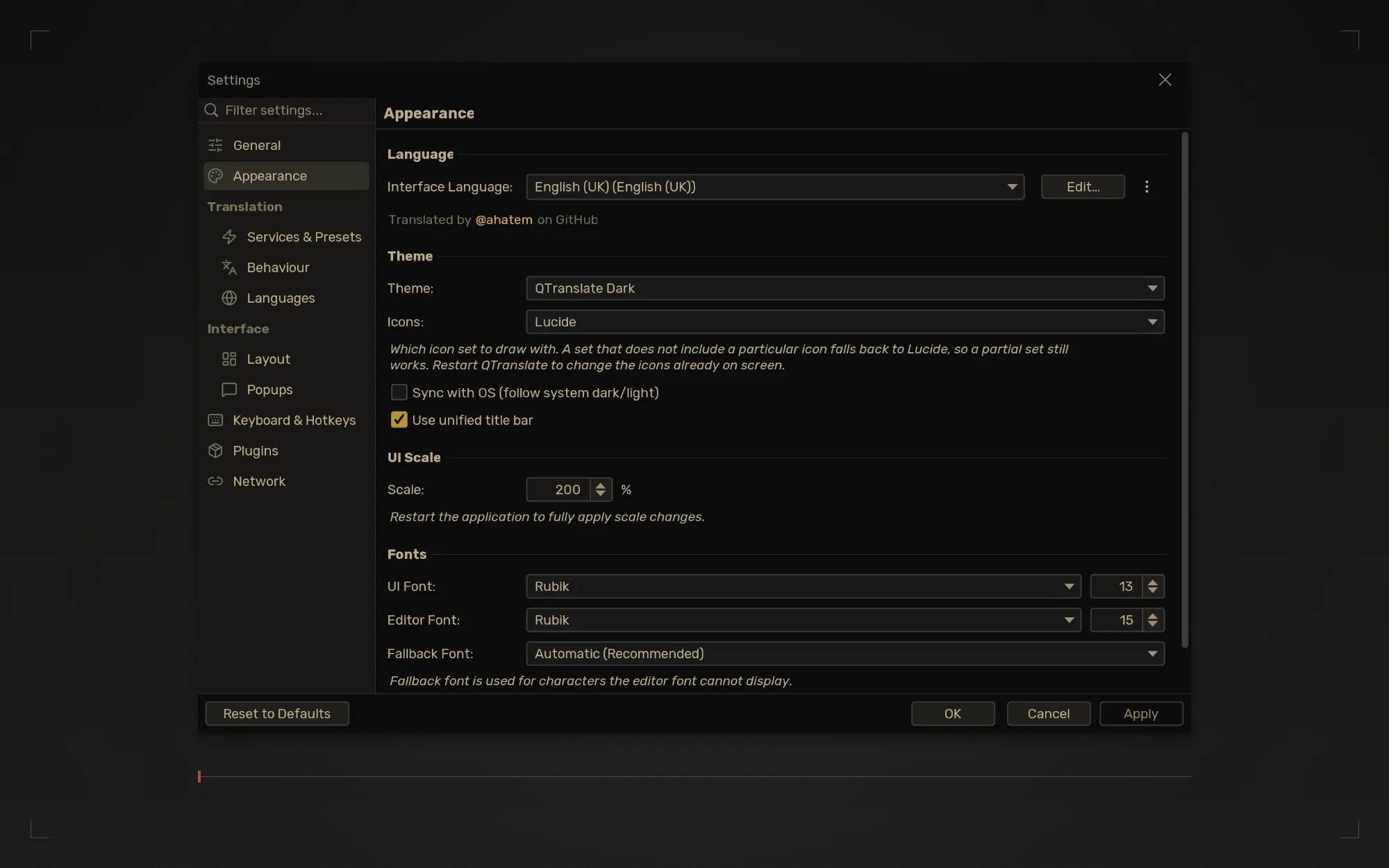Click the Filter settings search field
Viewport: 1389px width, 868px height.
[x=286, y=110]
